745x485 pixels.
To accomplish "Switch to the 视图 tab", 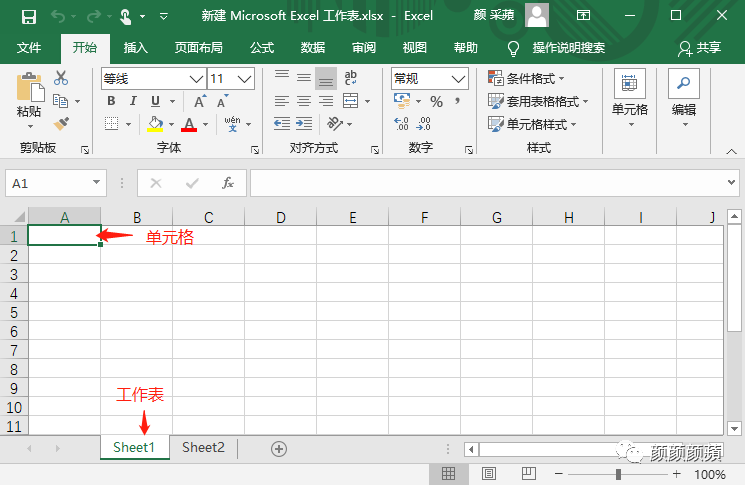I will (415, 48).
